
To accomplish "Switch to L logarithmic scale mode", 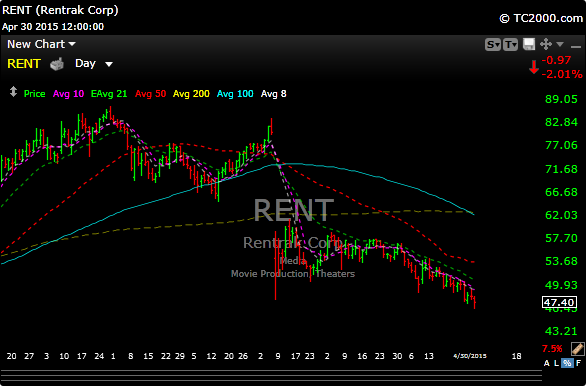I will click(557, 363).
